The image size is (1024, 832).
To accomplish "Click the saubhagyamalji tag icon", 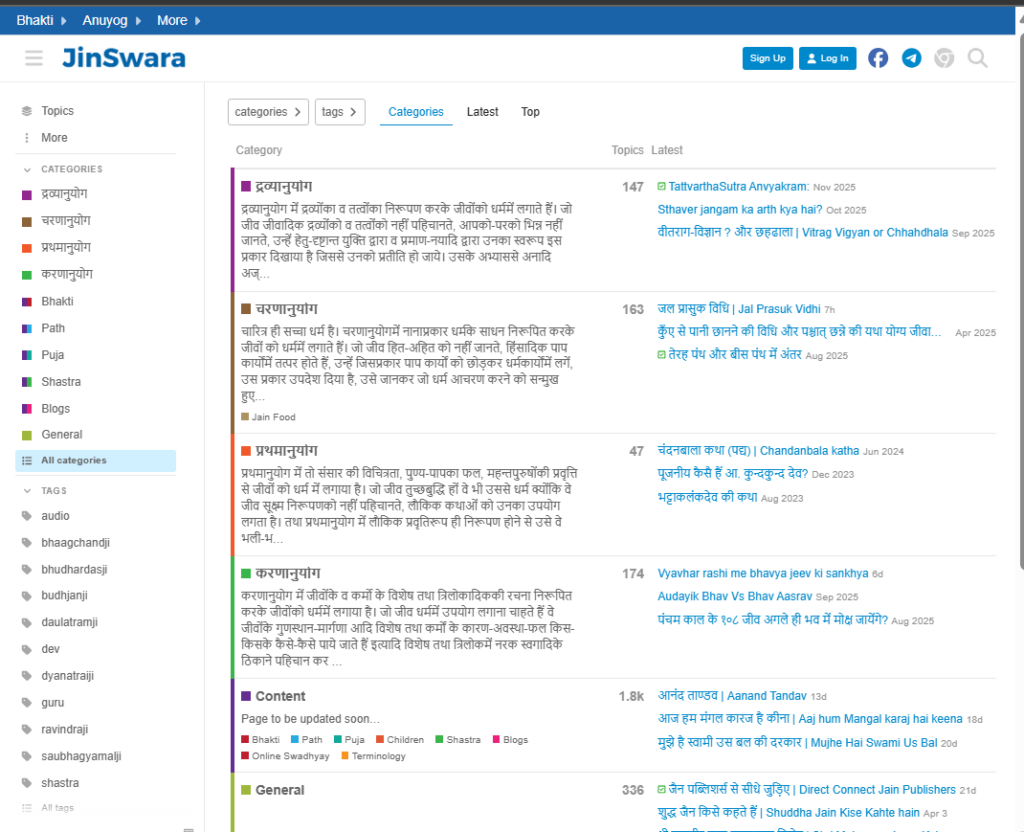I will (x=27, y=756).
